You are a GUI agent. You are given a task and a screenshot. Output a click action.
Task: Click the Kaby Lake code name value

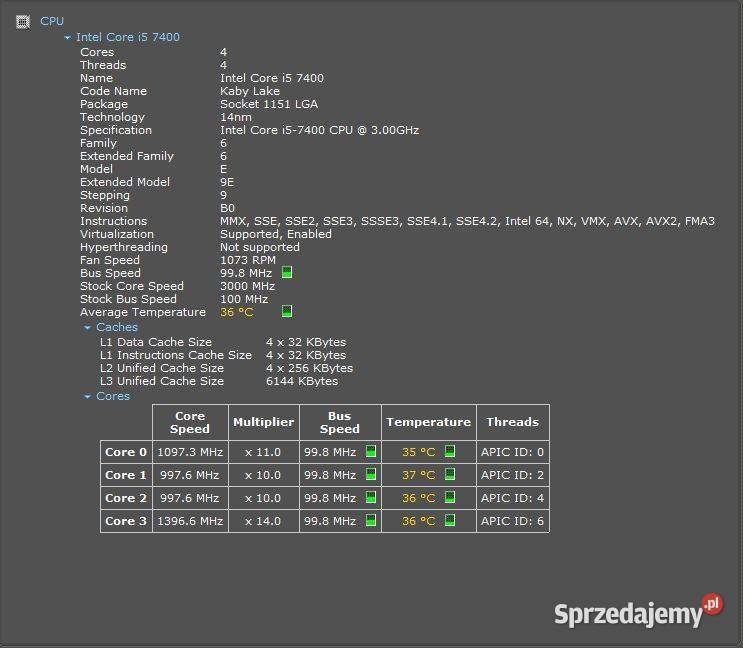click(x=250, y=91)
